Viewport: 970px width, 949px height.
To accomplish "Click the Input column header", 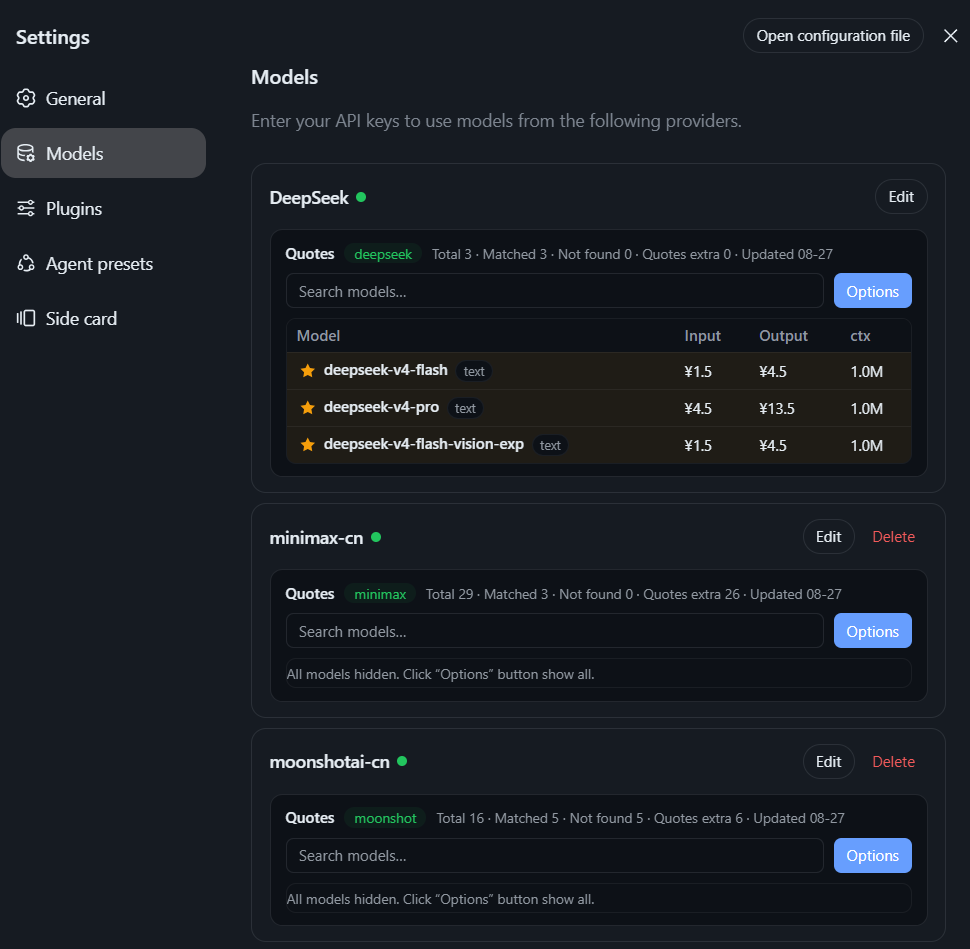I will click(702, 336).
